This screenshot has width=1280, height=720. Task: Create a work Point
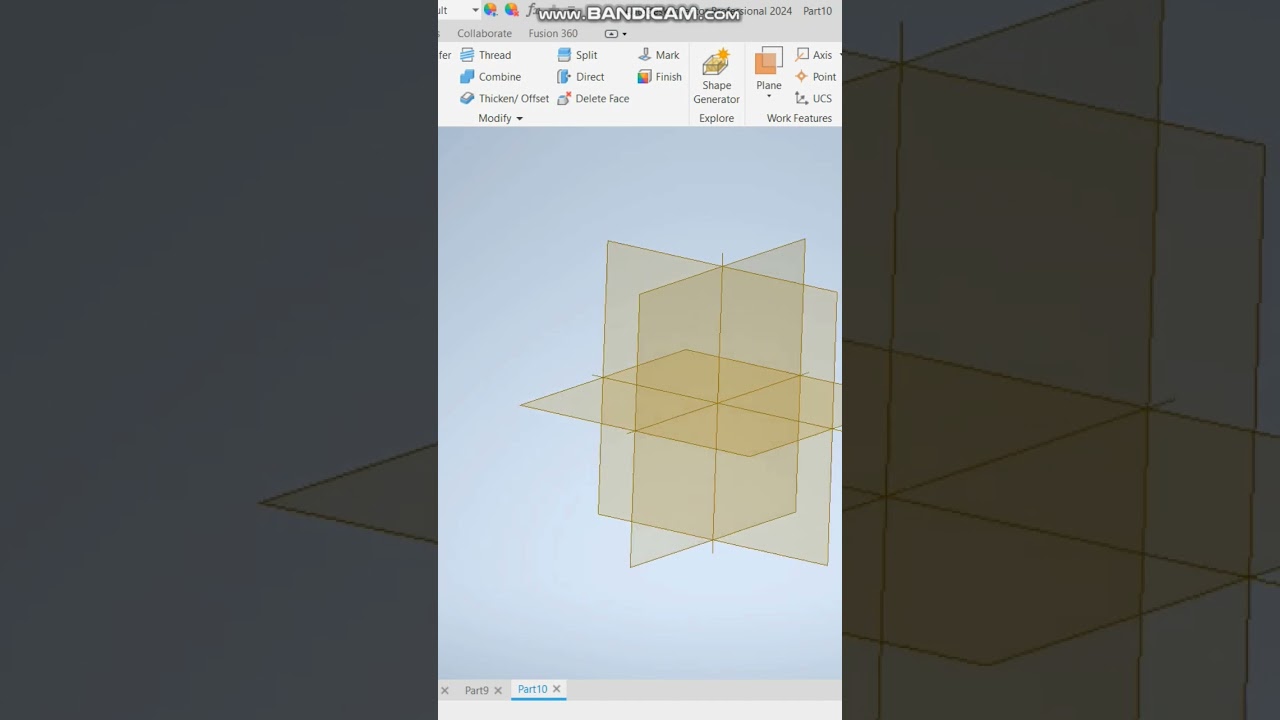click(x=815, y=77)
